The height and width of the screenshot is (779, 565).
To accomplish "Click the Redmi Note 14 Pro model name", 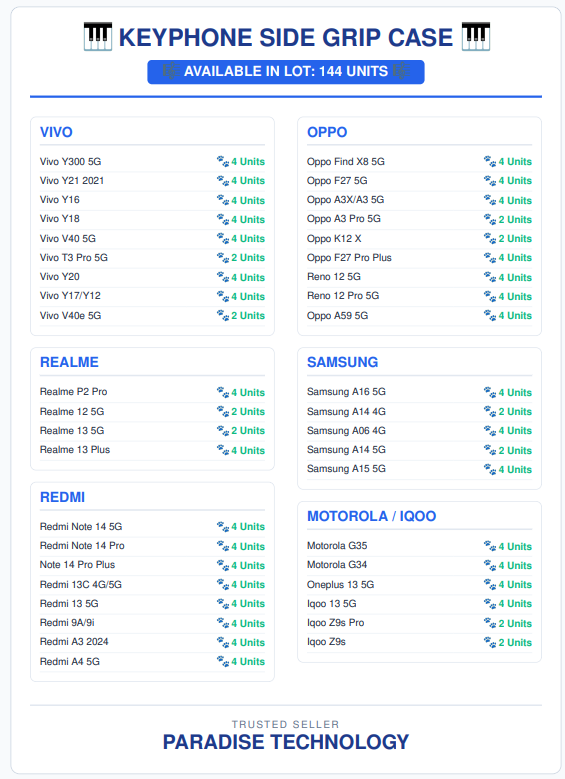I will coord(82,545).
